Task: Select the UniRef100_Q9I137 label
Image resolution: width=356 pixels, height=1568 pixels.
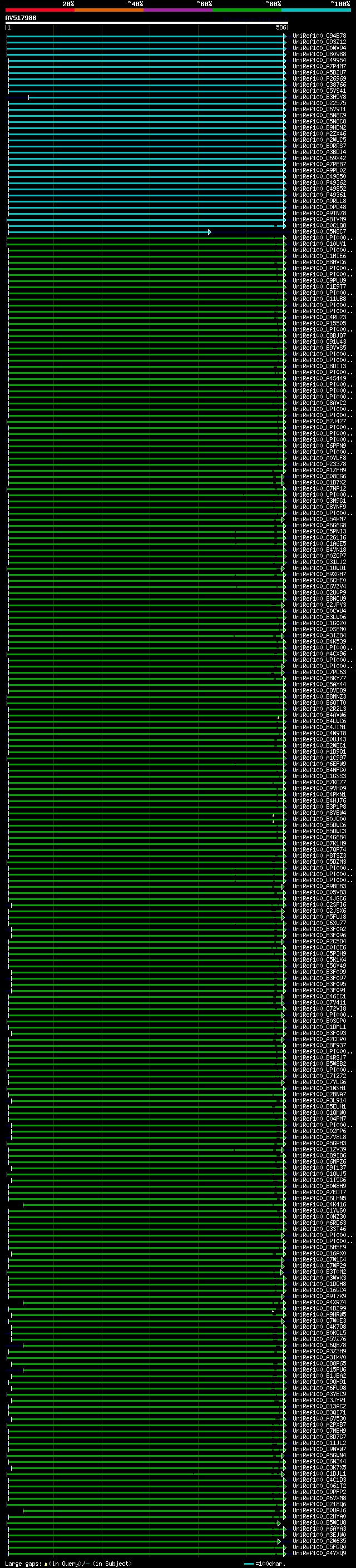Action: pyautogui.click(x=319, y=1168)
